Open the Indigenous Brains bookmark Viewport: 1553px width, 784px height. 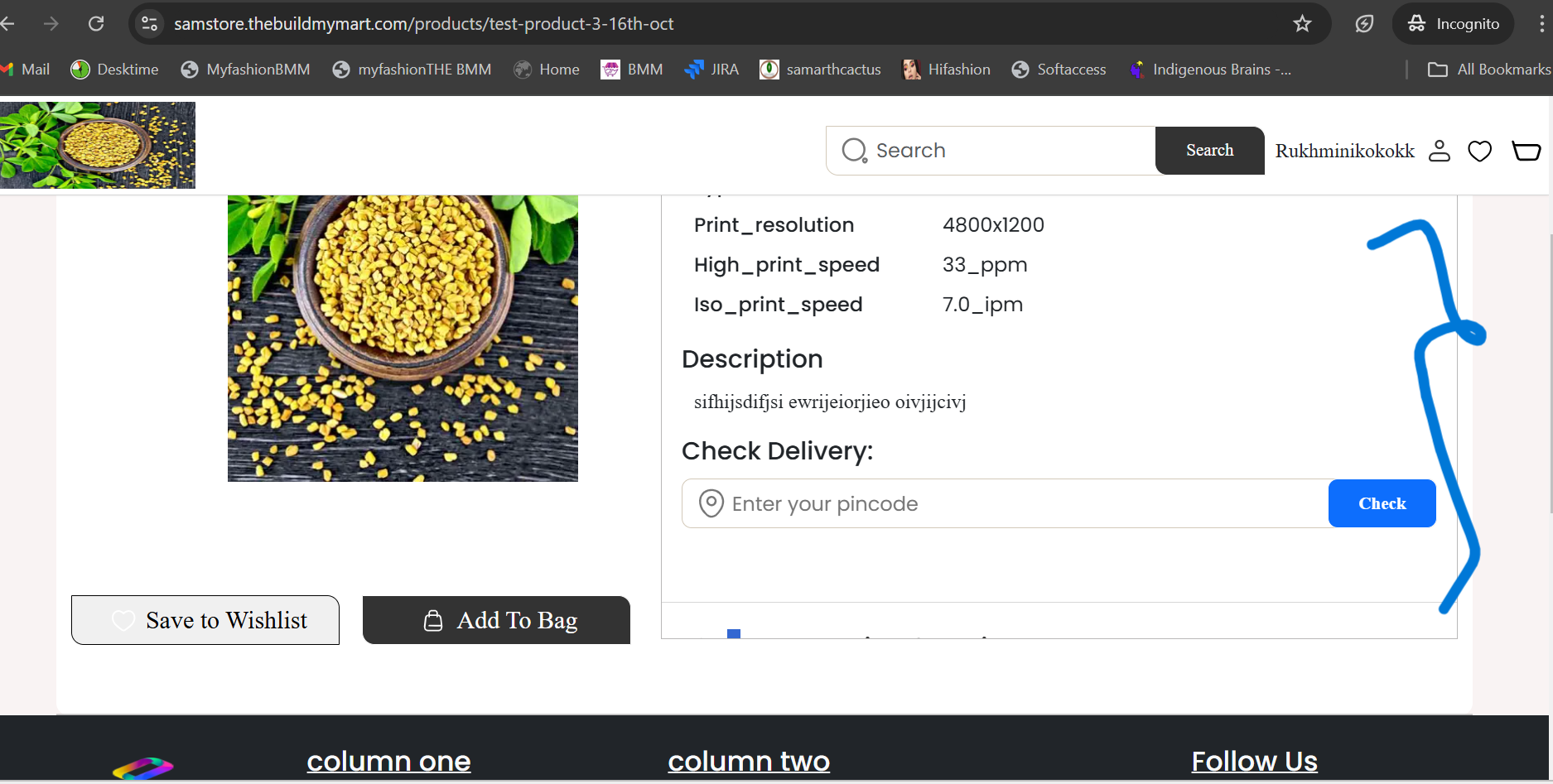[x=1210, y=70]
